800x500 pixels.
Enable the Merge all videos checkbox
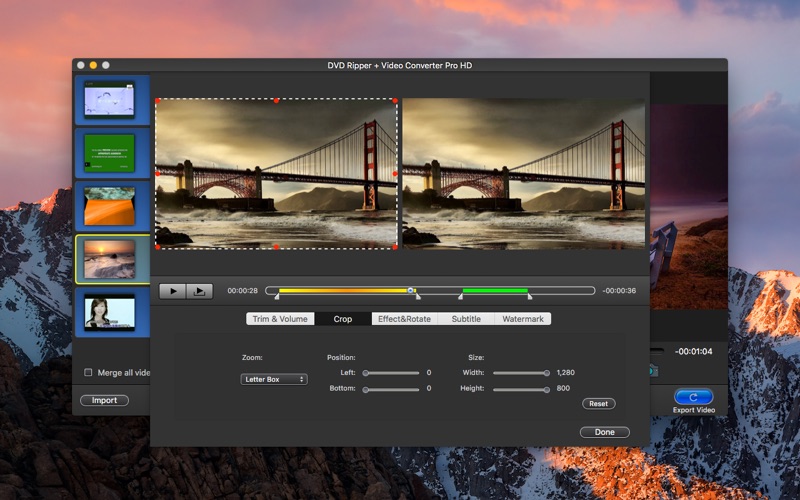(x=88, y=373)
